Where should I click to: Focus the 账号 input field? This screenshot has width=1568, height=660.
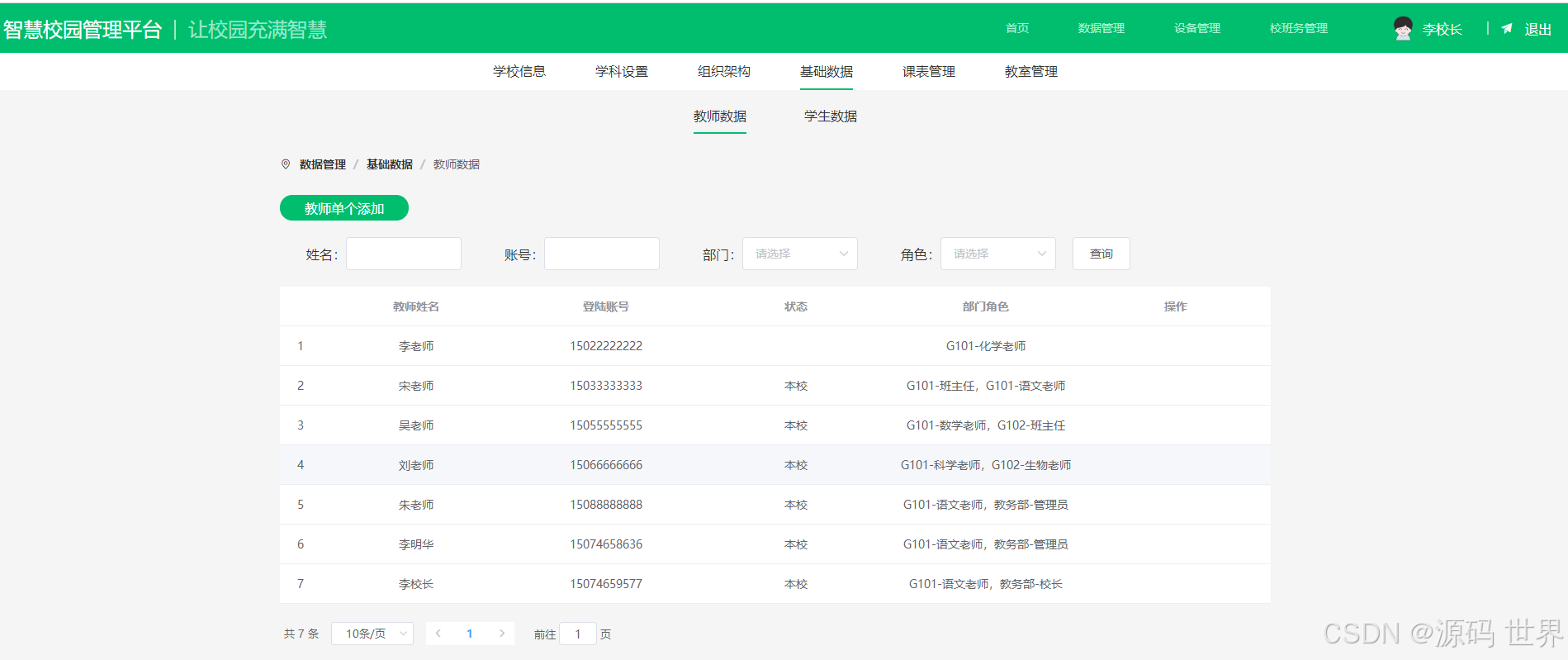click(x=602, y=254)
